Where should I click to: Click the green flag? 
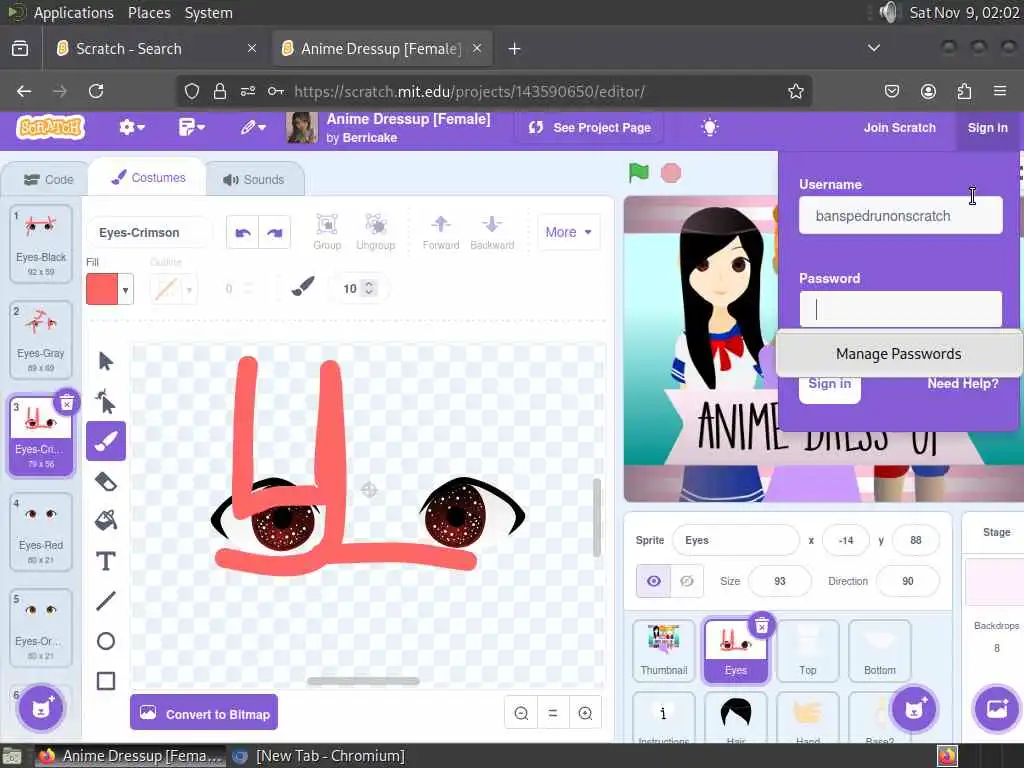639,172
